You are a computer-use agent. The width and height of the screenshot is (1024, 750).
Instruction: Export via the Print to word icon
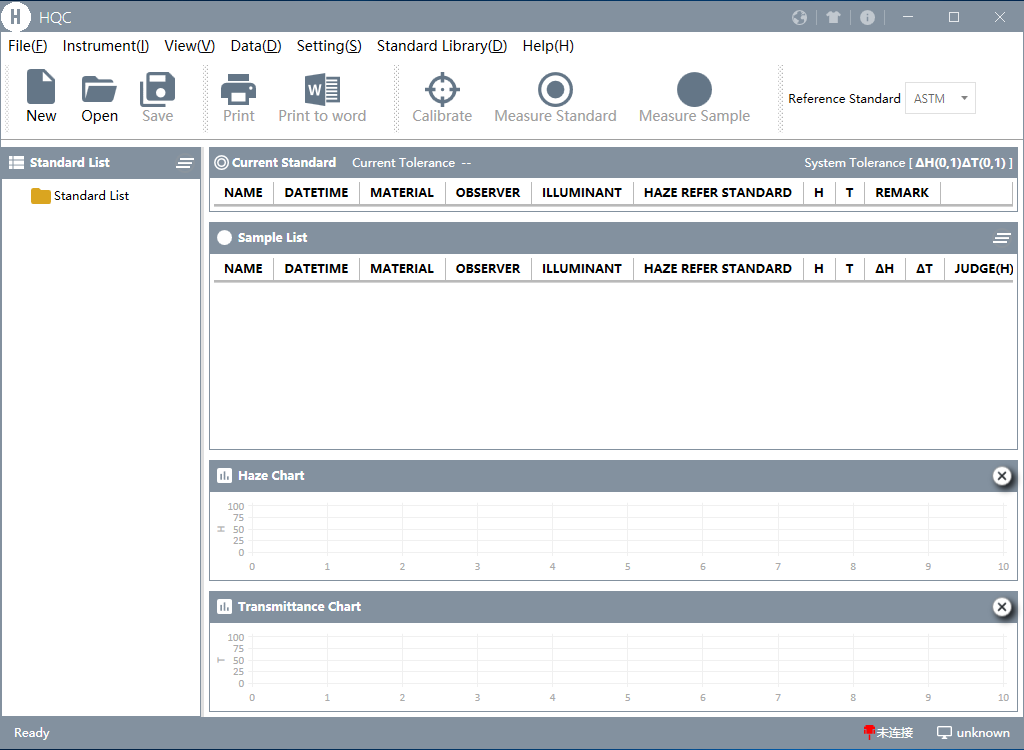(322, 96)
